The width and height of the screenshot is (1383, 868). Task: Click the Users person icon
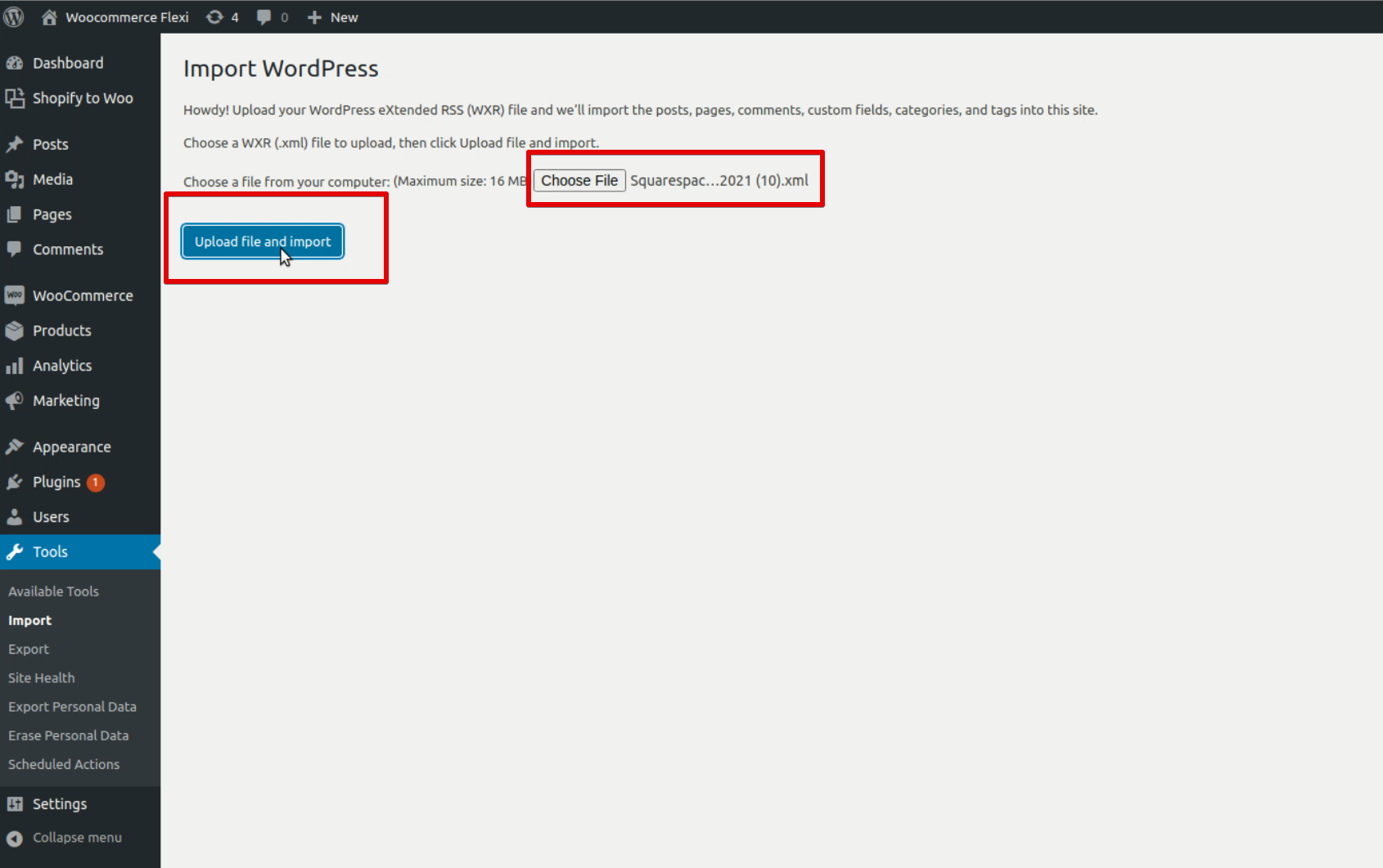[x=15, y=517]
